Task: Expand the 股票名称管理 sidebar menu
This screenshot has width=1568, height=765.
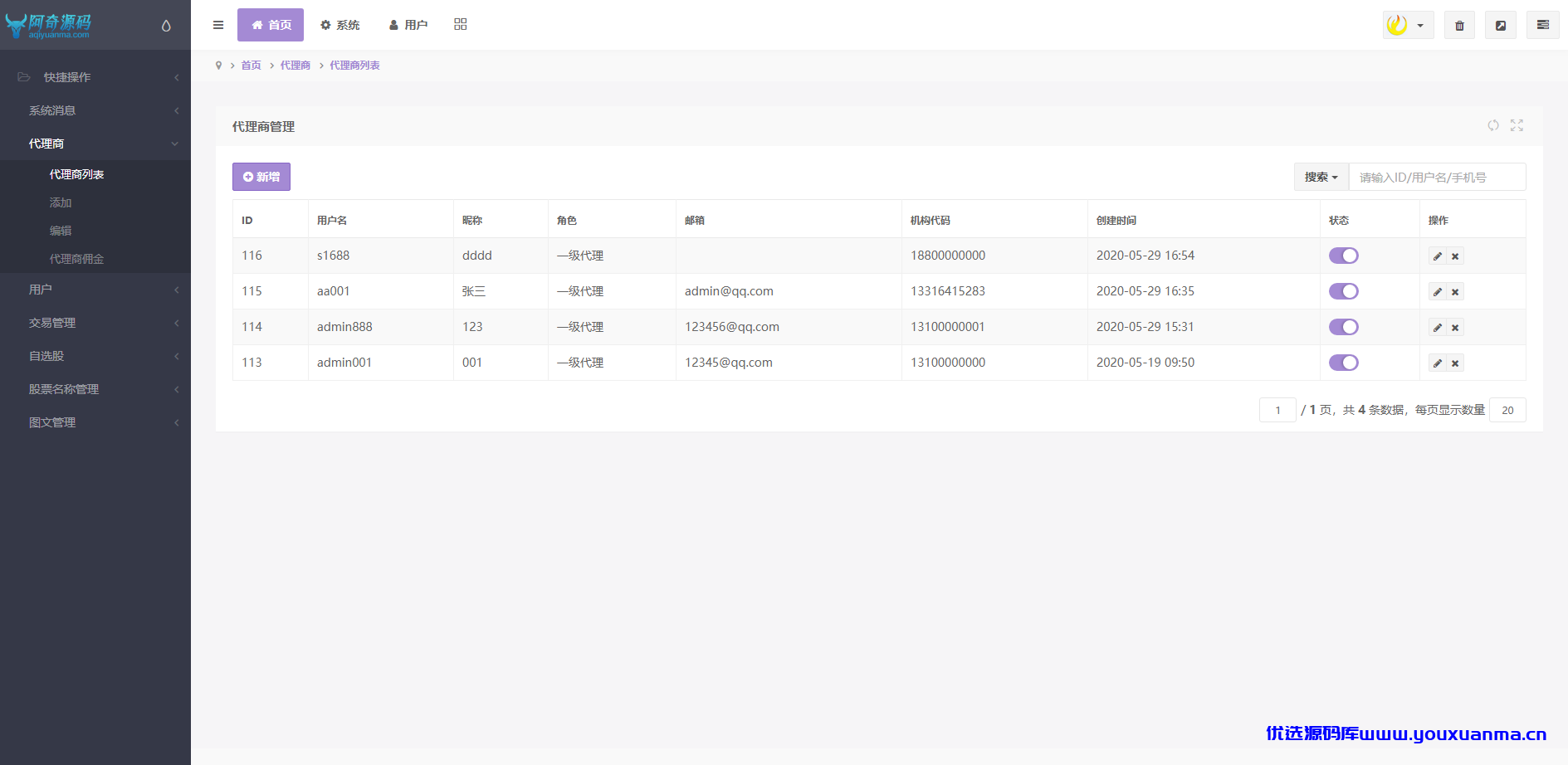Action: 95,389
